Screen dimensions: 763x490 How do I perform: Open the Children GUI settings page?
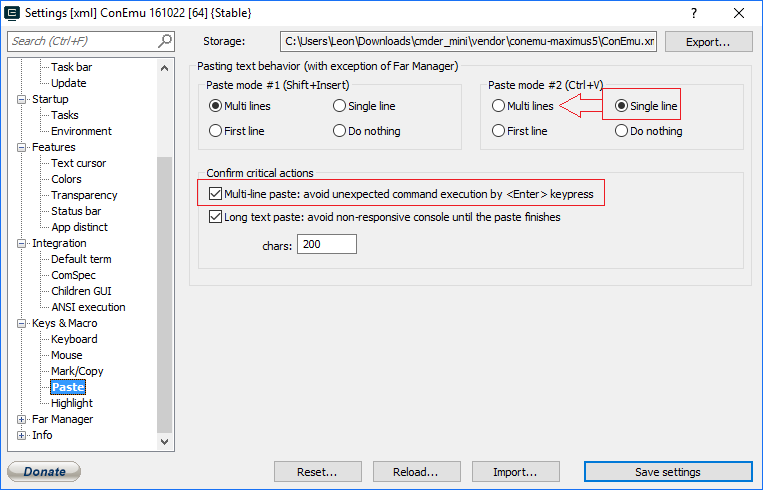[81, 291]
